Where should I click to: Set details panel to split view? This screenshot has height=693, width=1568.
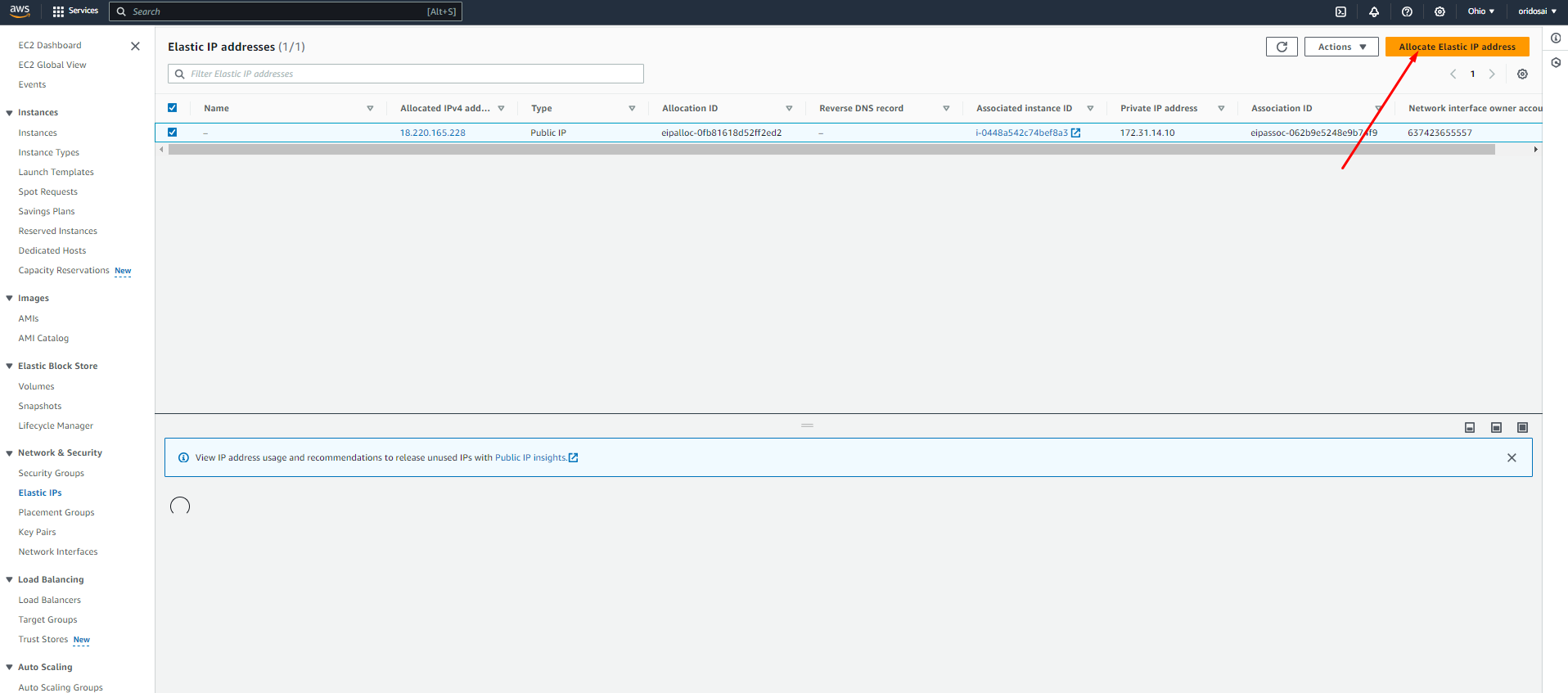(1496, 427)
